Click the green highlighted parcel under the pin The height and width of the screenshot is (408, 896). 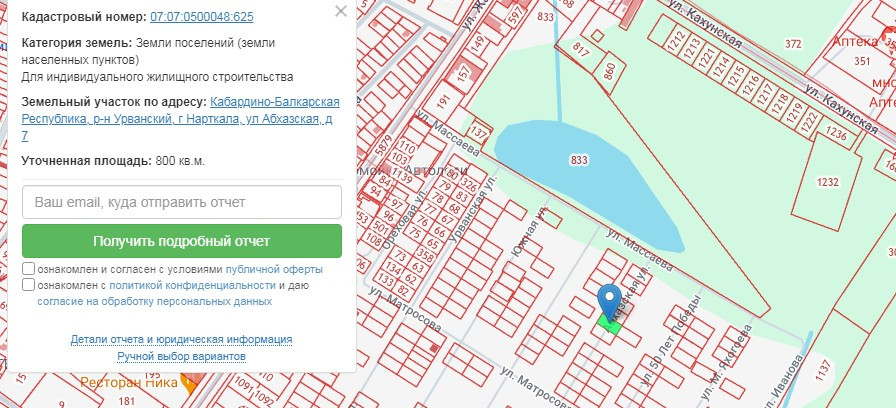click(x=609, y=322)
